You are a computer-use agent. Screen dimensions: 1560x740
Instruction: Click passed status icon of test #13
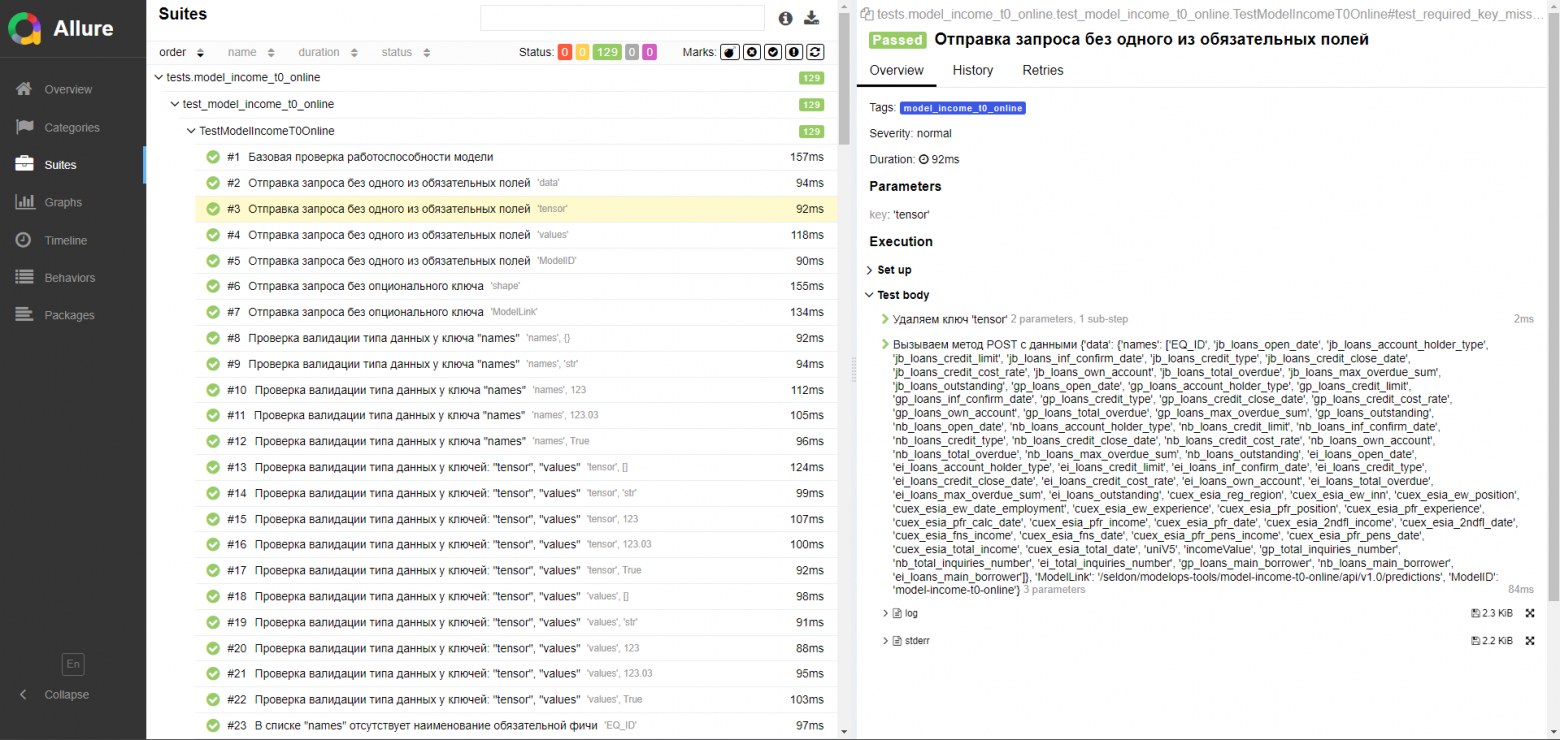click(x=213, y=467)
